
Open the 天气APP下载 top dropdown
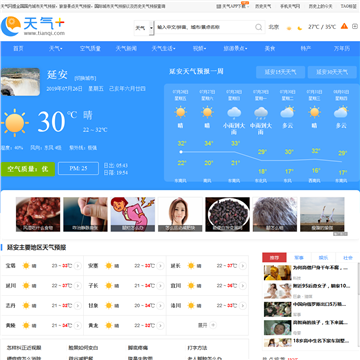pos(233,6)
